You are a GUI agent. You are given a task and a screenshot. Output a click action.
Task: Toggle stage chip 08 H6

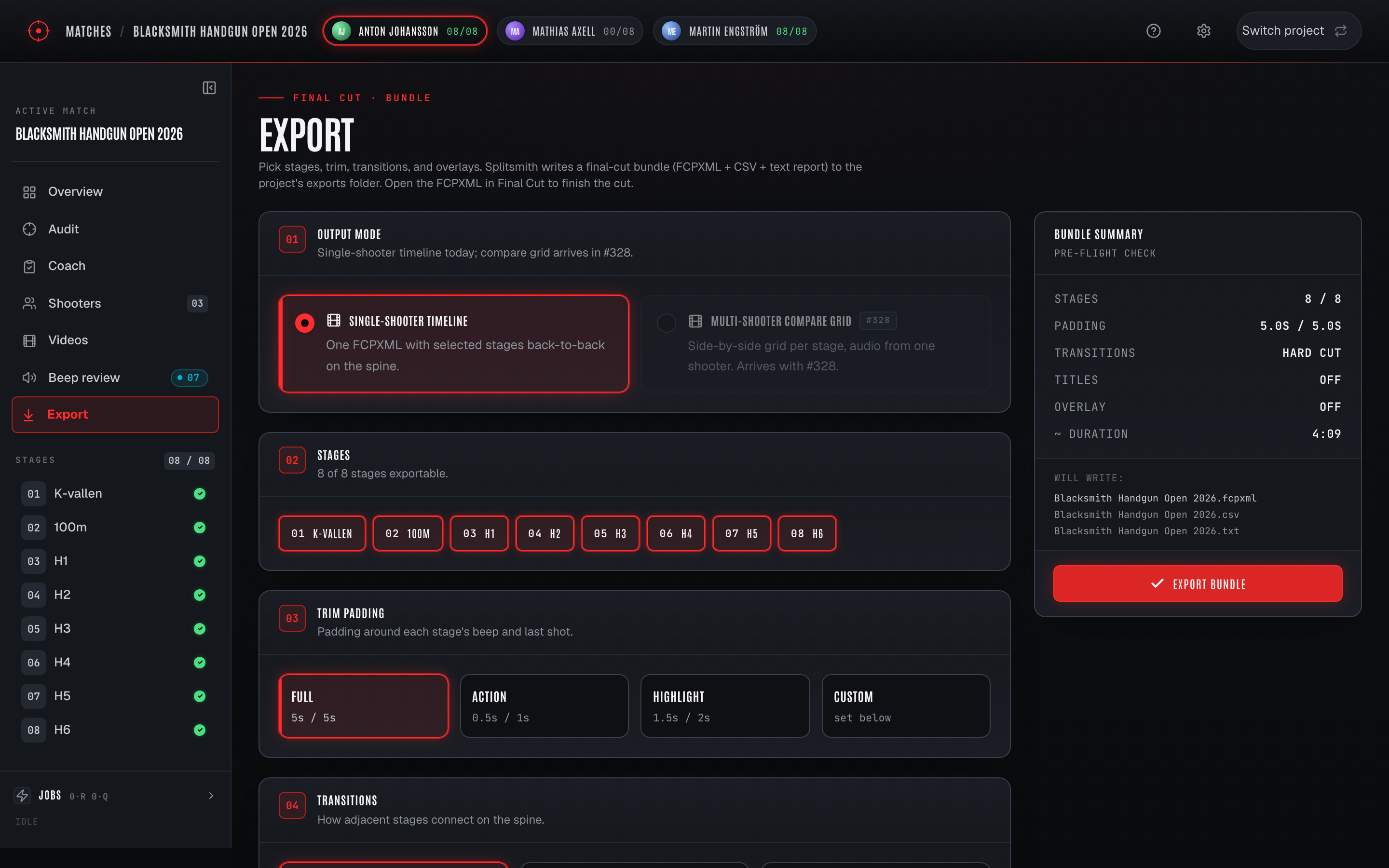click(807, 533)
